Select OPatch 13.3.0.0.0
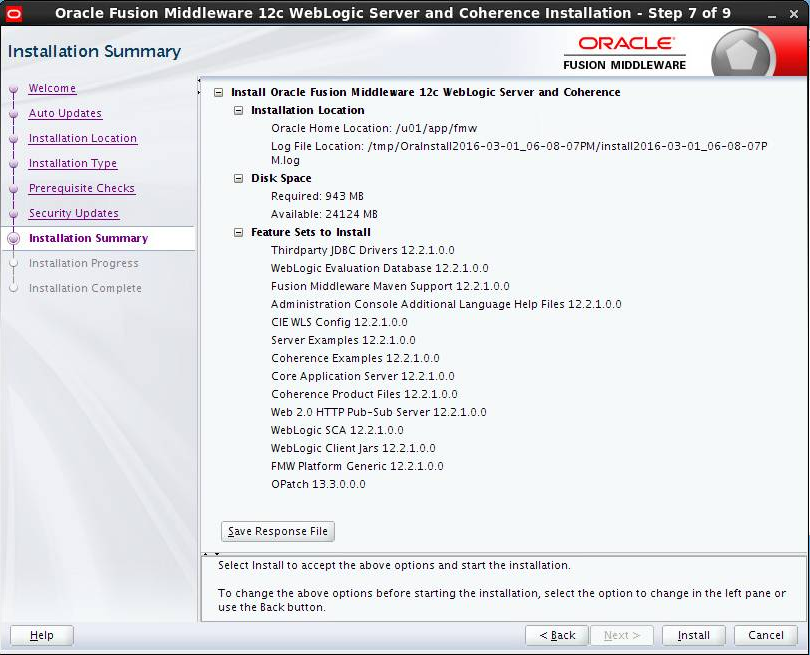This screenshot has height=655, width=810. [318, 485]
